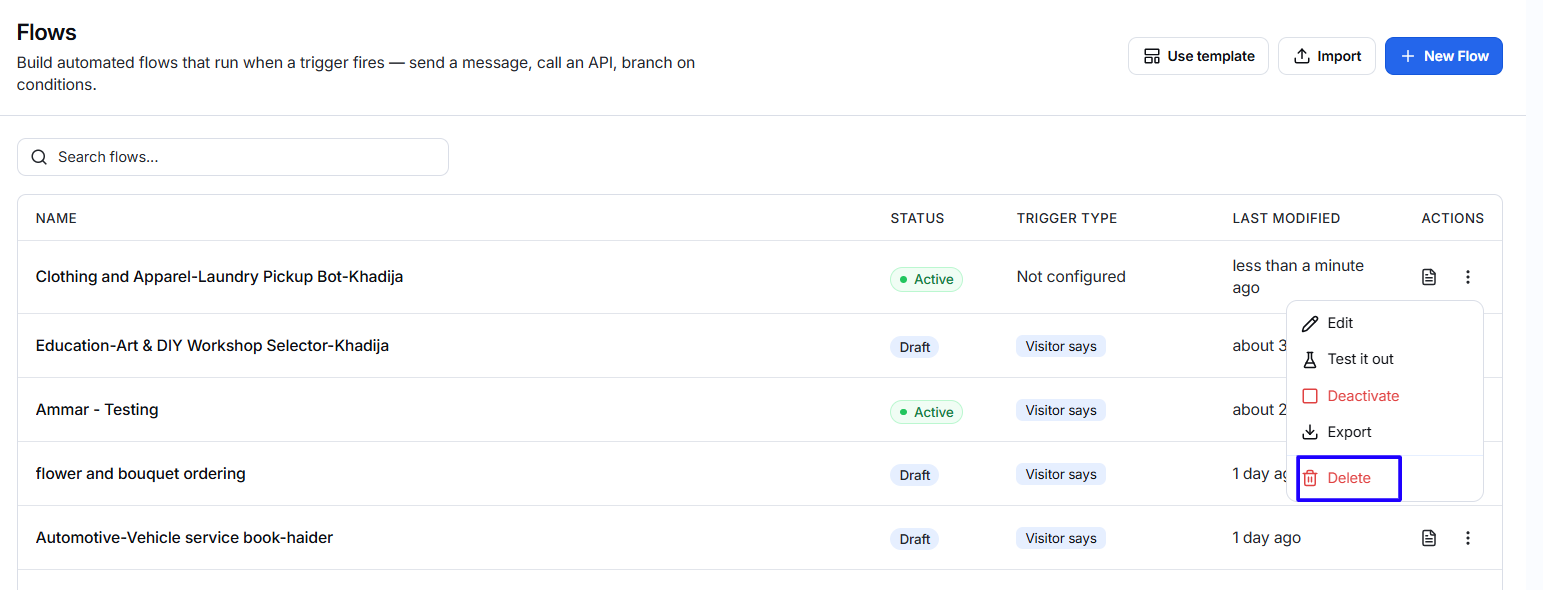Click Visitor says tag for flower flow

(1061, 474)
